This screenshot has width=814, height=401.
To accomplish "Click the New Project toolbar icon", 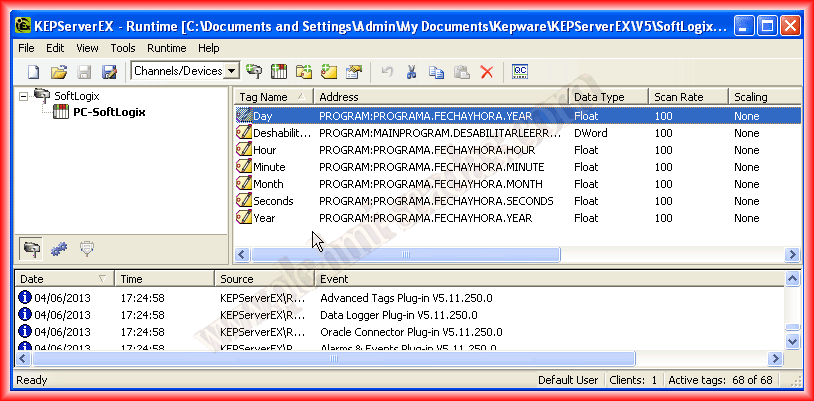I will [33, 71].
